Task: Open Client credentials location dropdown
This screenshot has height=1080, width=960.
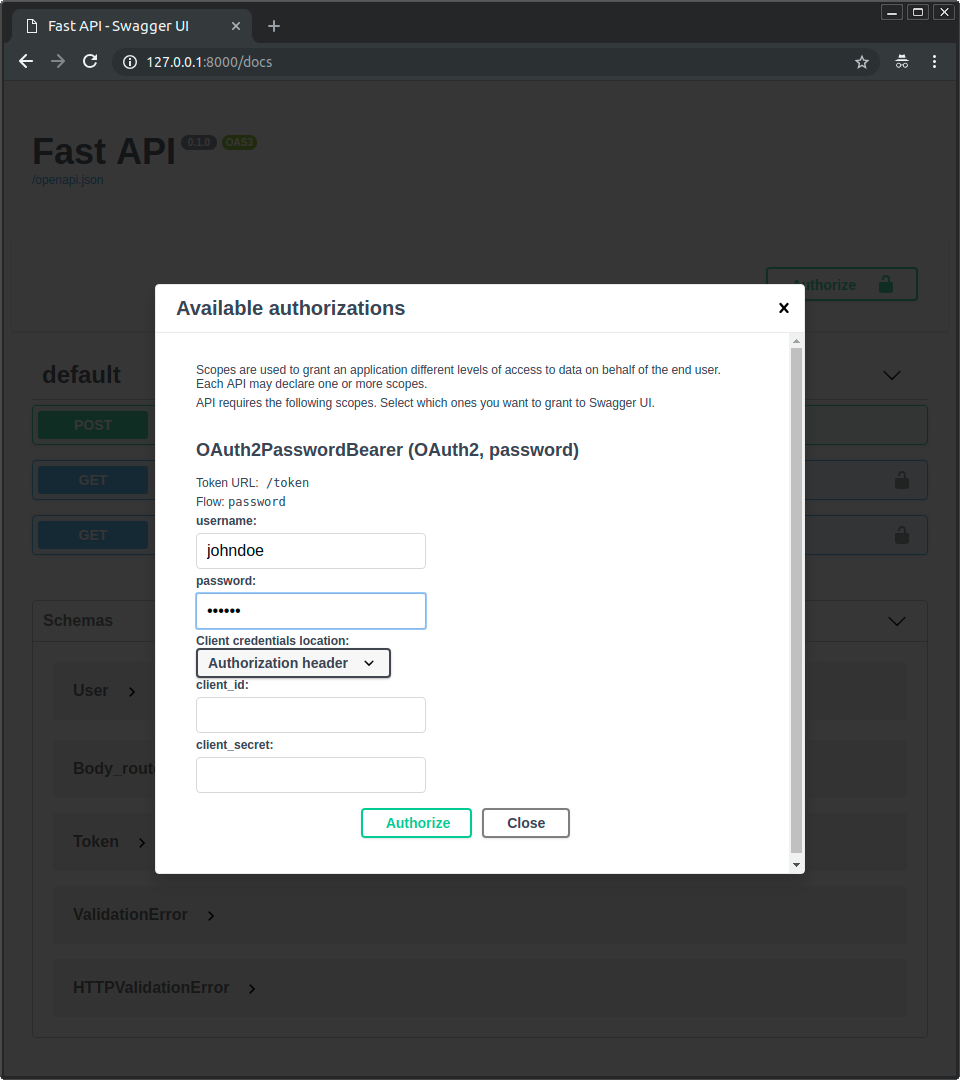Action: point(293,663)
